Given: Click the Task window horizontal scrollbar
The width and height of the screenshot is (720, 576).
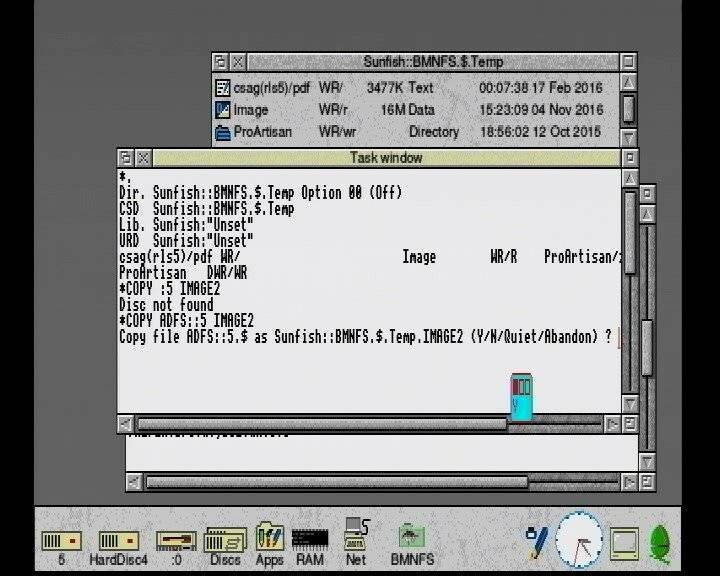Looking at the screenshot, I should coord(320,424).
